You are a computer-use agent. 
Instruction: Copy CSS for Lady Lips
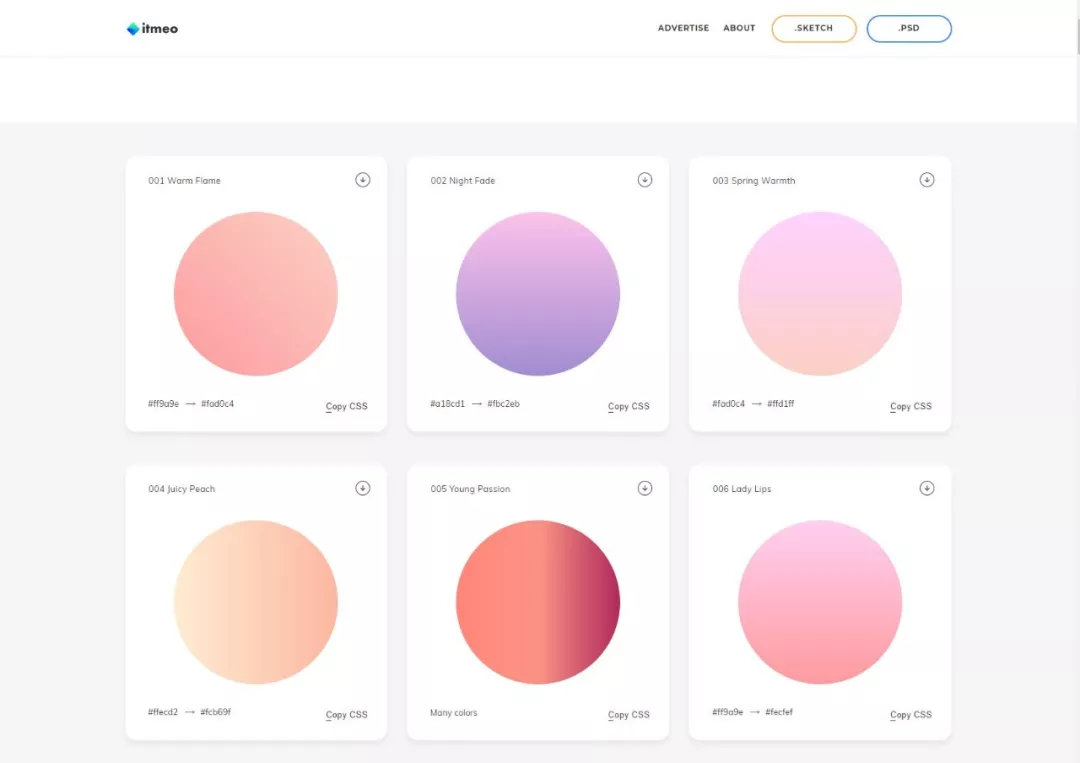[911, 715]
